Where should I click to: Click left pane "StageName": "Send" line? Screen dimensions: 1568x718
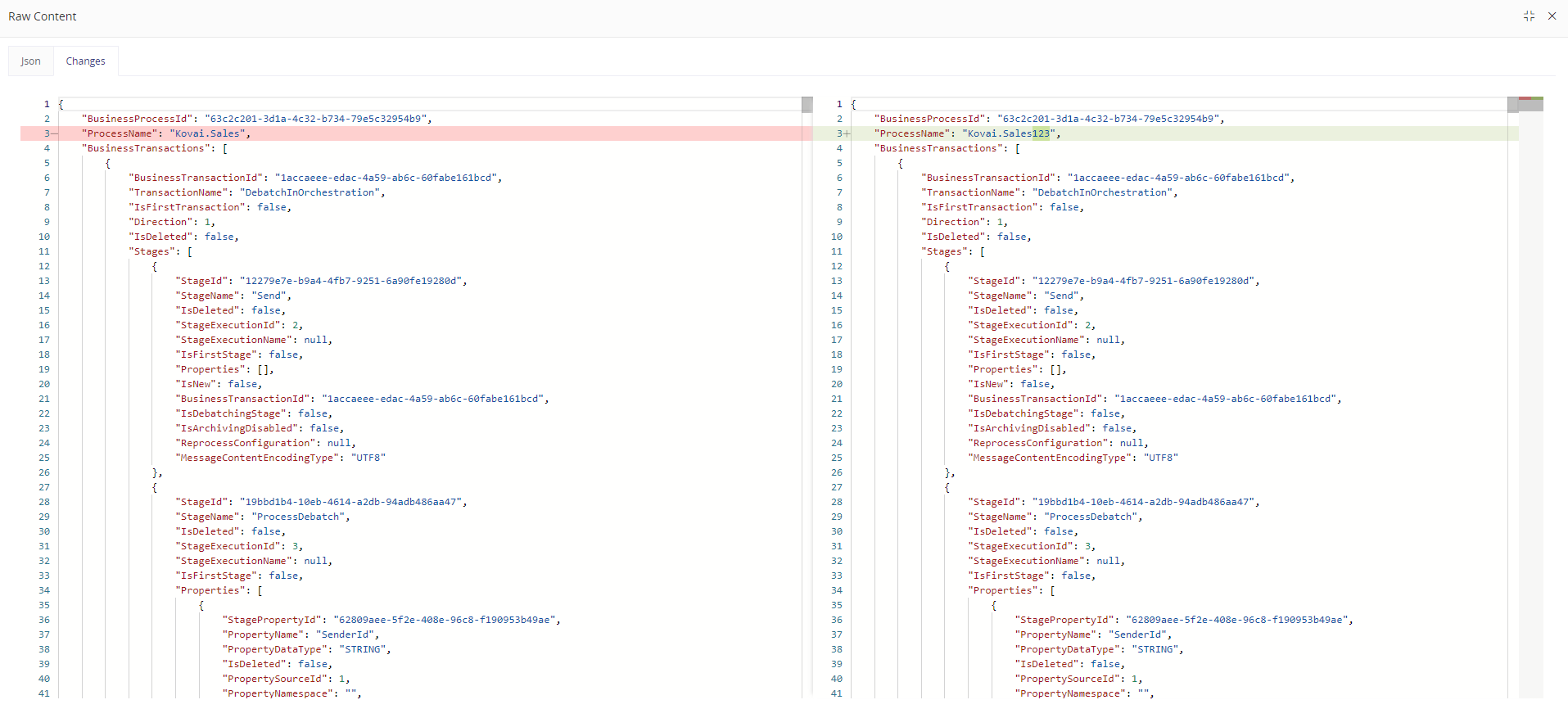coord(233,296)
